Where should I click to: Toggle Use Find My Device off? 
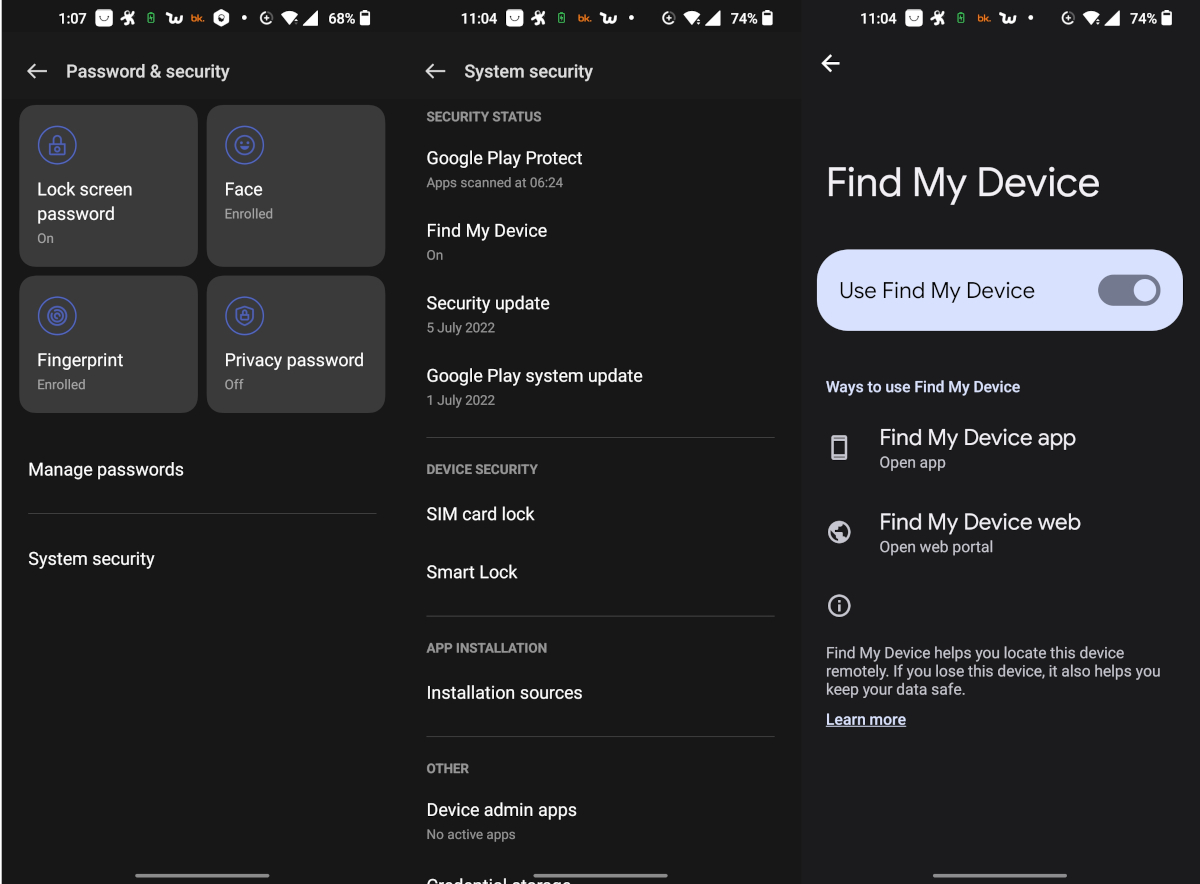(x=1129, y=290)
